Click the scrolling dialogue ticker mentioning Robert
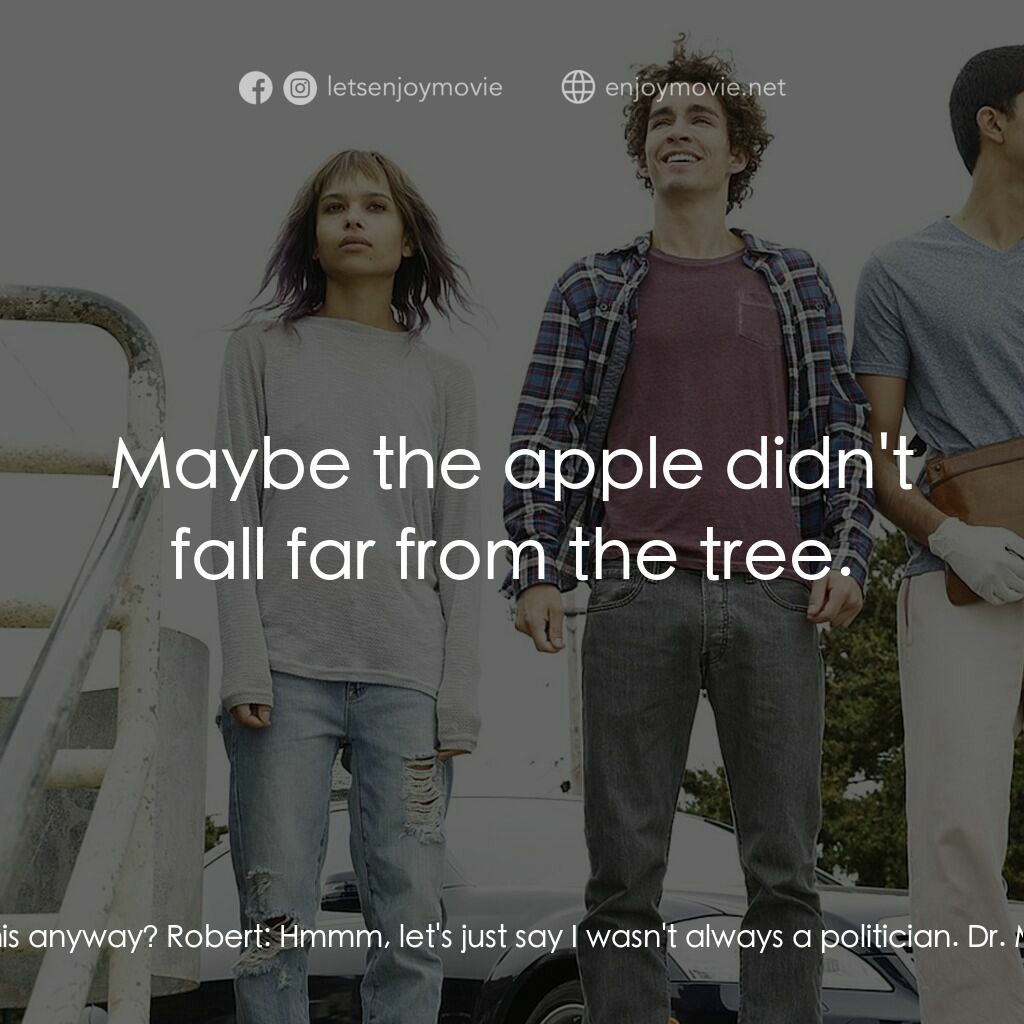The image size is (1024, 1024). (x=512, y=937)
